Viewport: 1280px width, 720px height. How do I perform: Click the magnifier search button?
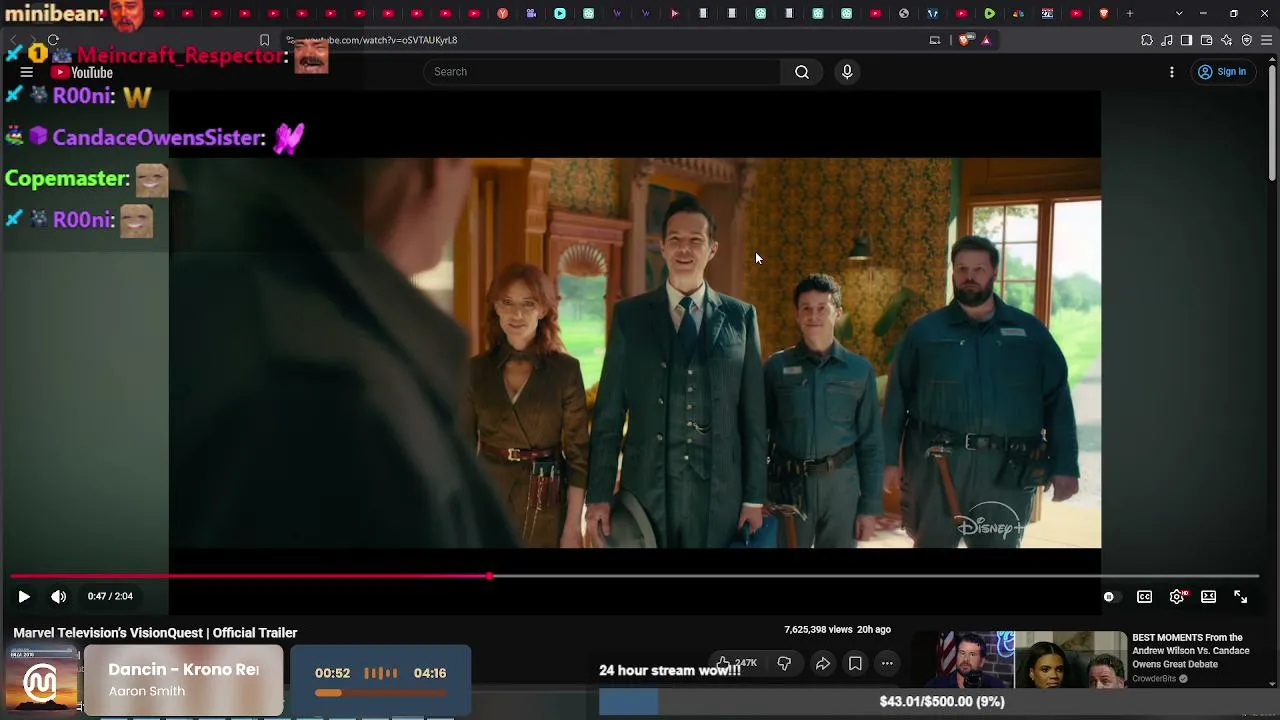(x=802, y=72)
